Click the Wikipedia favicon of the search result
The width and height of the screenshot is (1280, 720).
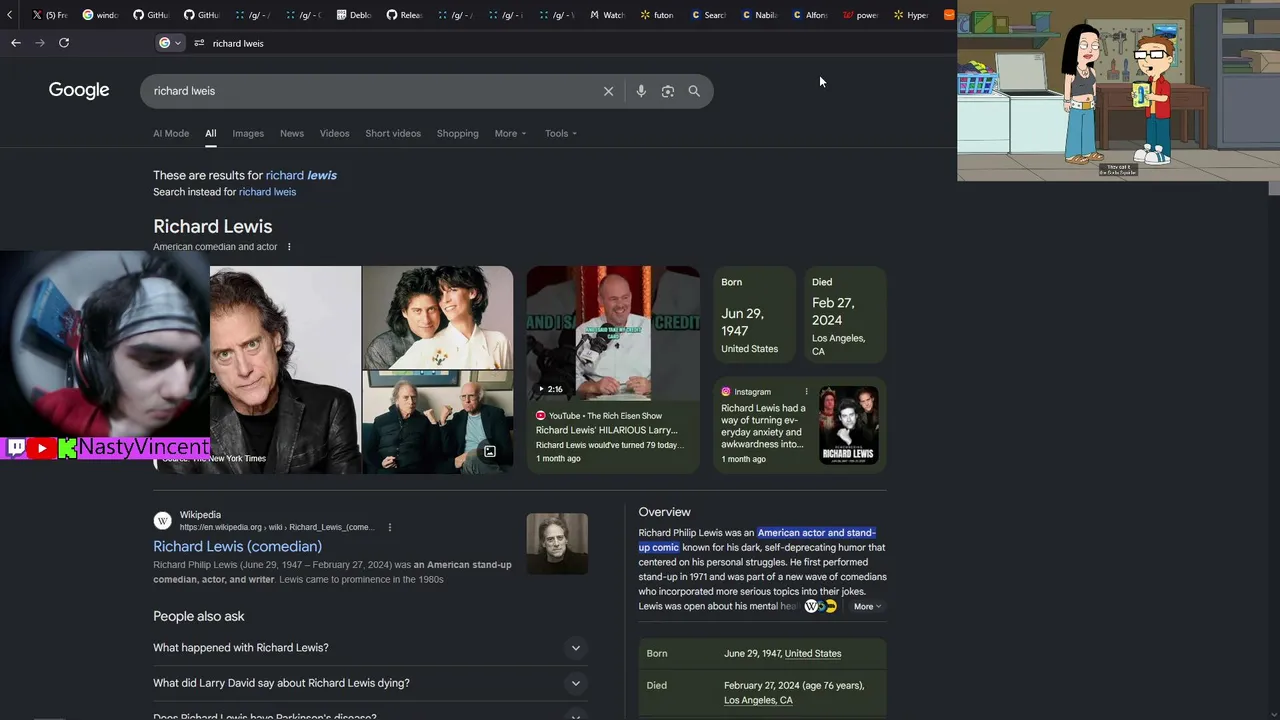162,520
